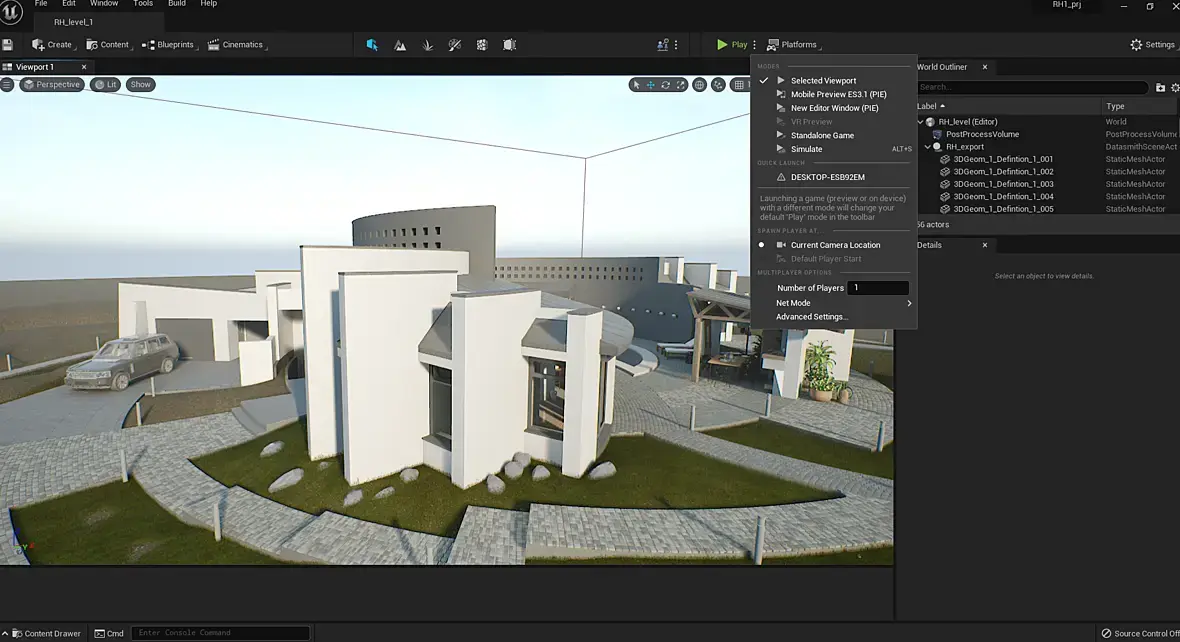Switch to Landscape mode icon
The height and width of the screenshot is (642, 1180).
tap(400, 44)
